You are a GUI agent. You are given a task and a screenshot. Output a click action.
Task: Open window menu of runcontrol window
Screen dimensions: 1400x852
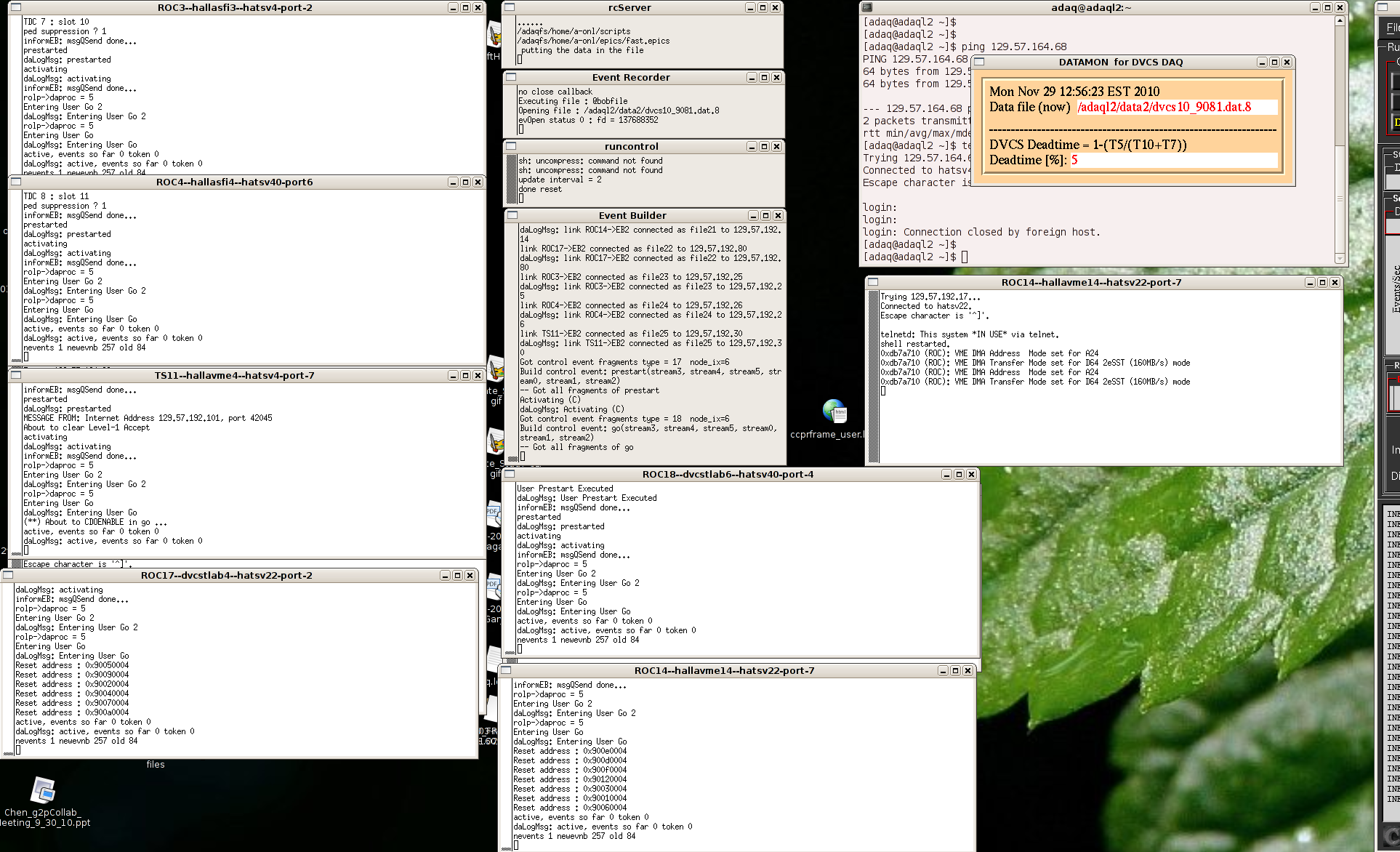[512, 146]
